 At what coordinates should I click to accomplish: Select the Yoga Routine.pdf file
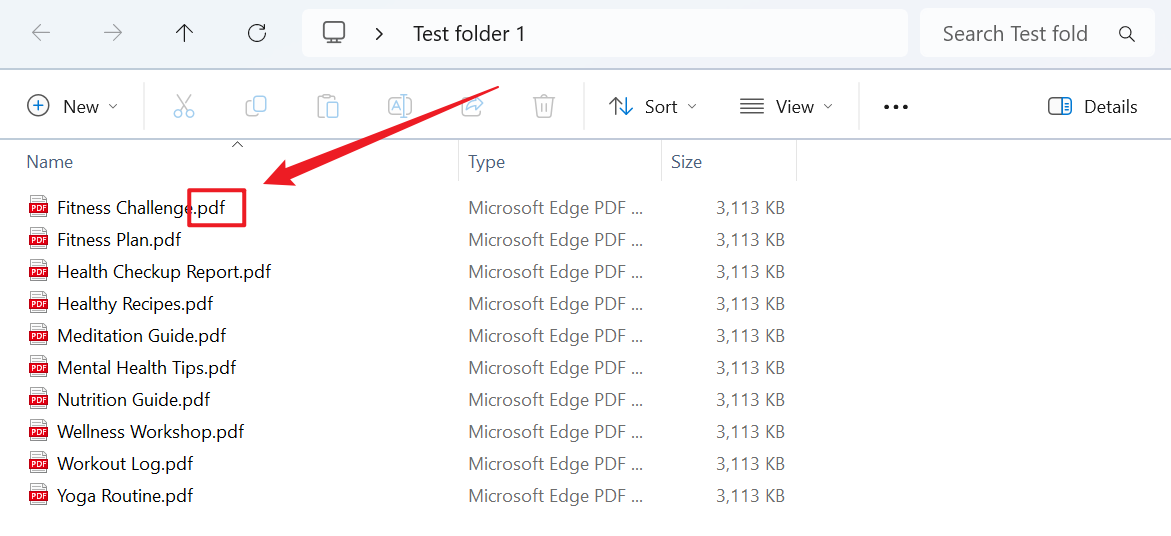tap(125, 496)
